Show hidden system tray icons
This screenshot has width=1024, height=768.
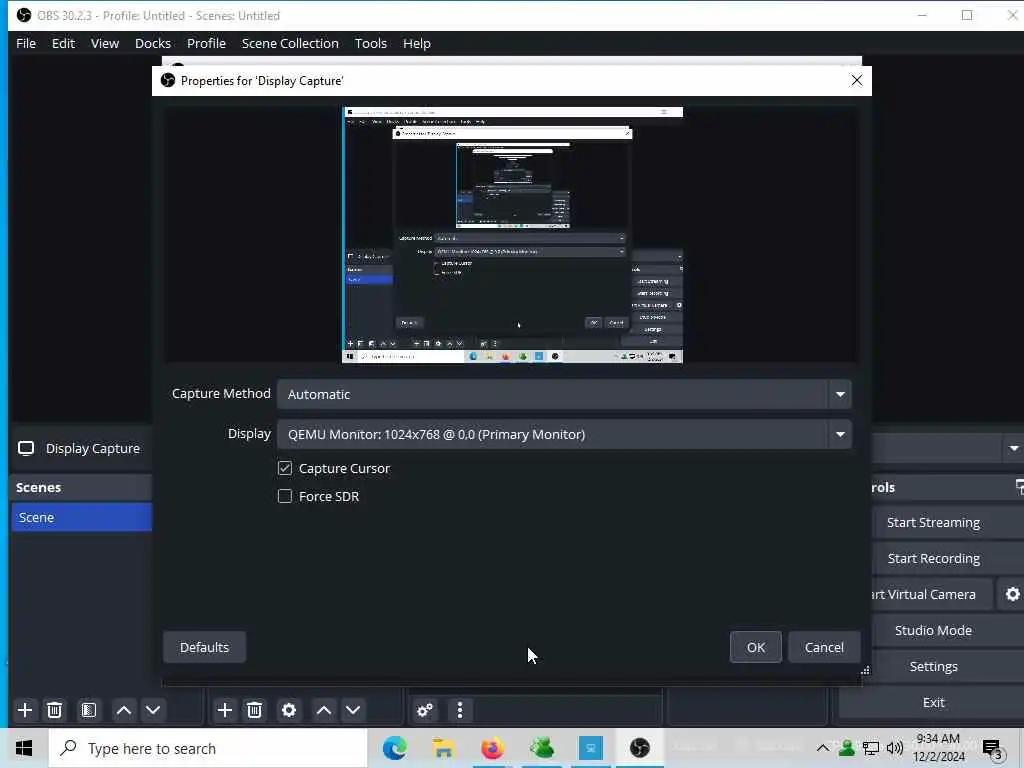click(822, 748)
